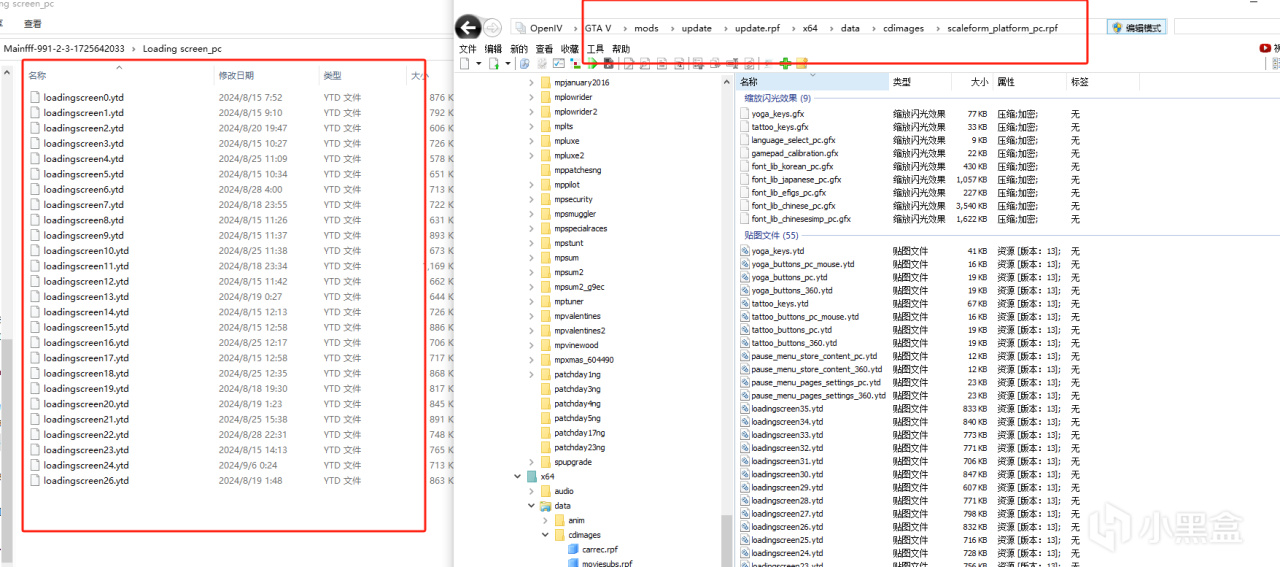Open the 查看 menu in OpenIV
Screen dimensions: 1280x567
click(544, 49)
